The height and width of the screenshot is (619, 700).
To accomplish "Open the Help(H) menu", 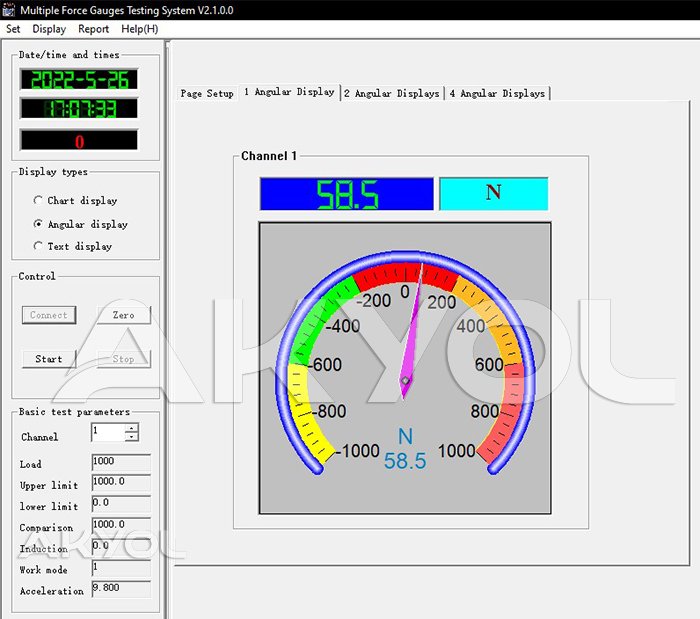I will (139, 29).
